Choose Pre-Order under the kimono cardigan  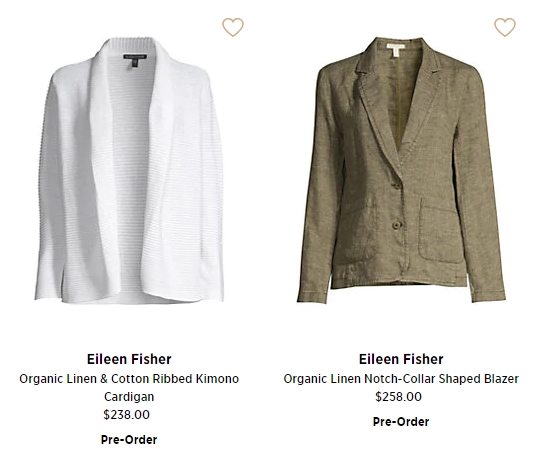click(129, 440)
